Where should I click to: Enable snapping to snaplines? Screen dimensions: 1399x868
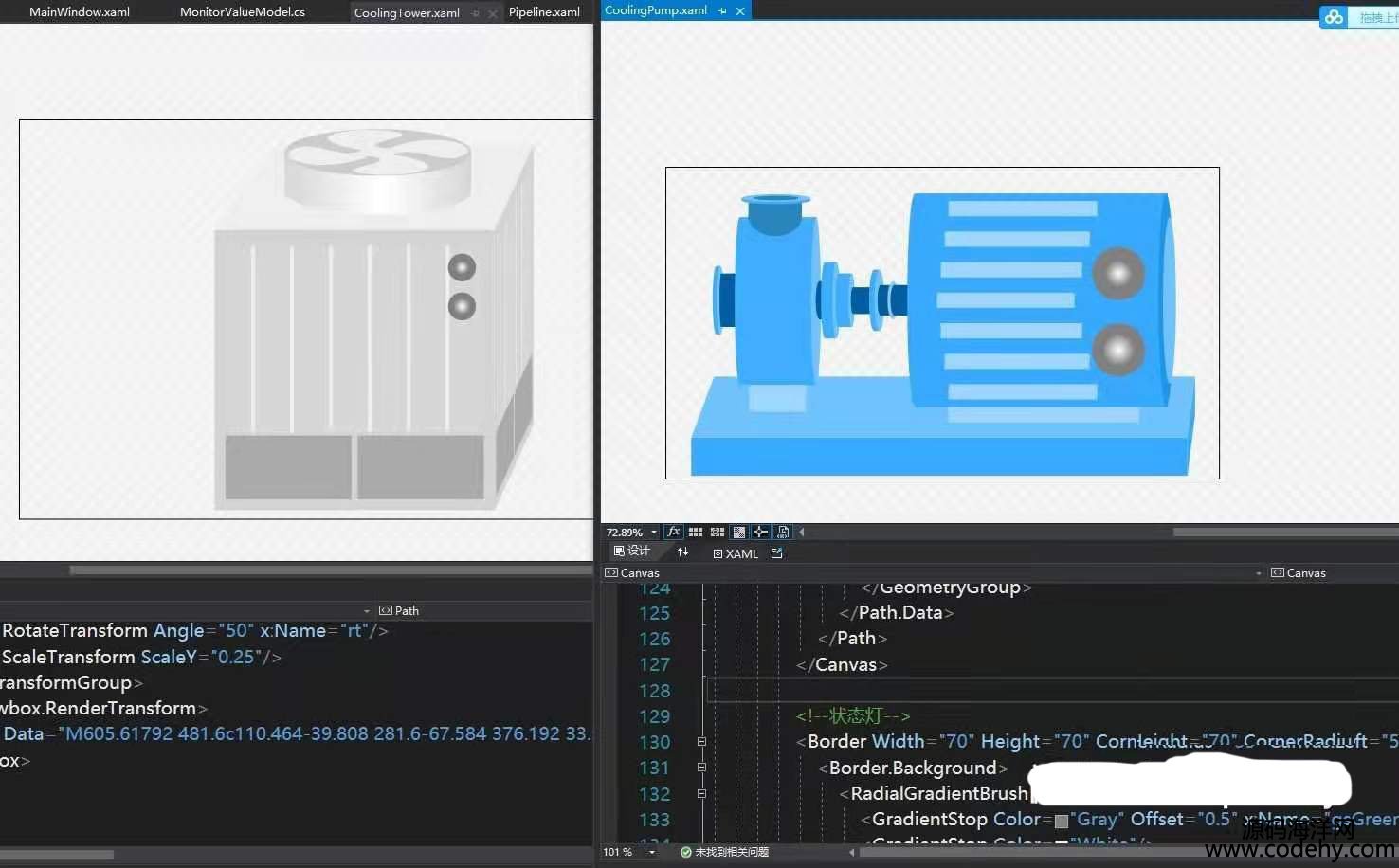pos(761,533)
